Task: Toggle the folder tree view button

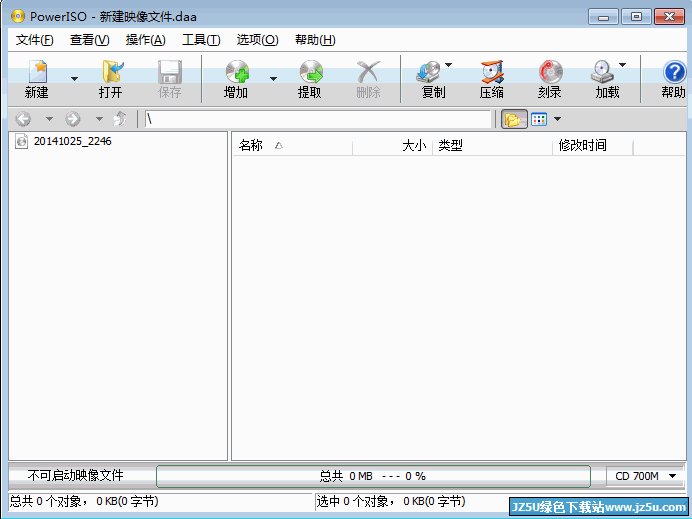Action: click(x=513, y=120)
